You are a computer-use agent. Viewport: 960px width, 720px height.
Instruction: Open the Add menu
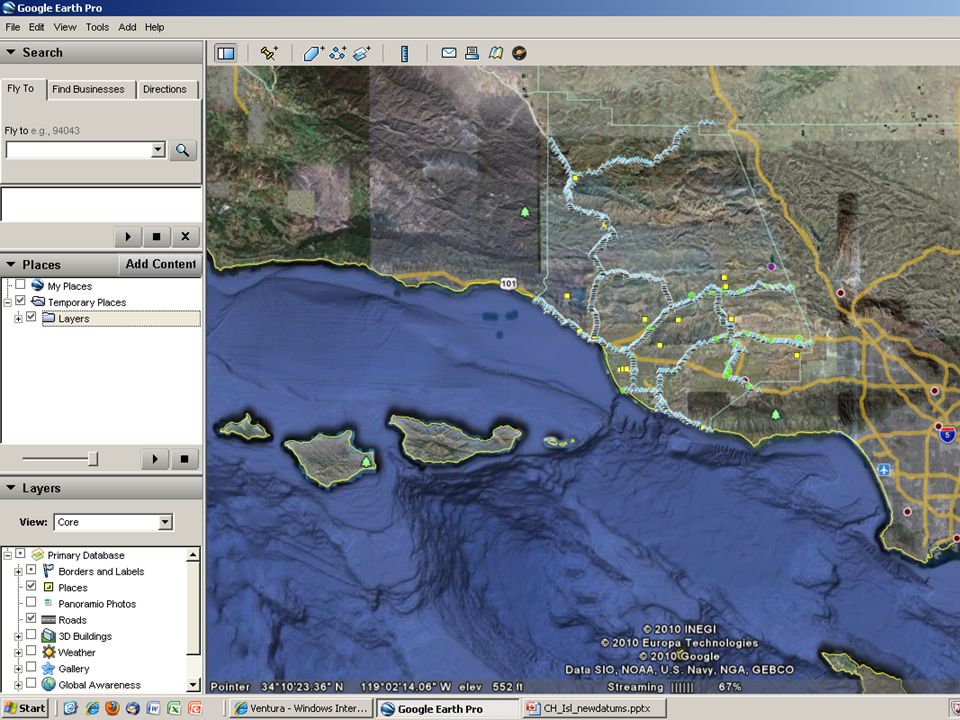pyautogui.click(x=127, y=27)
